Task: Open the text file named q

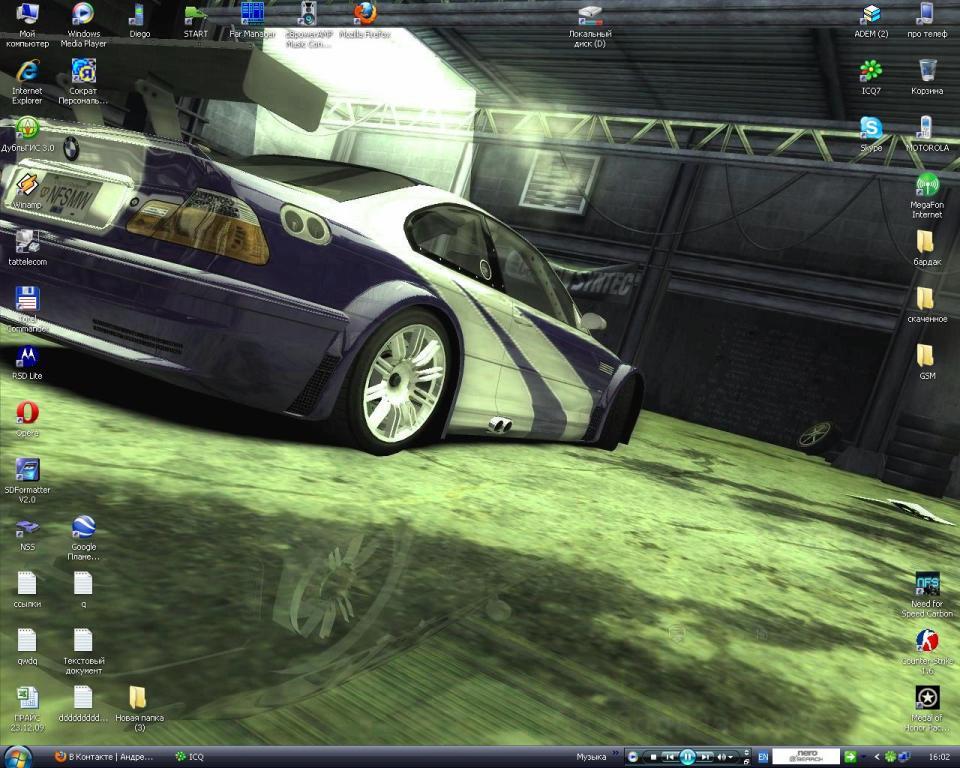Action: click(83, 590)
